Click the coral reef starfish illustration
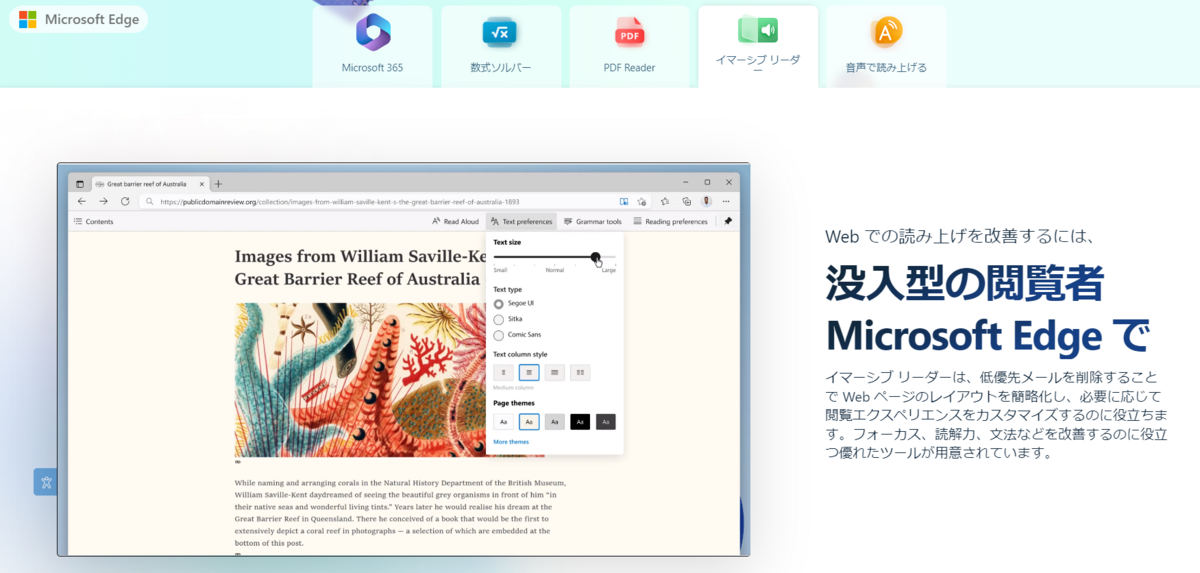The image size is (1200, 573). pos(361,380)
